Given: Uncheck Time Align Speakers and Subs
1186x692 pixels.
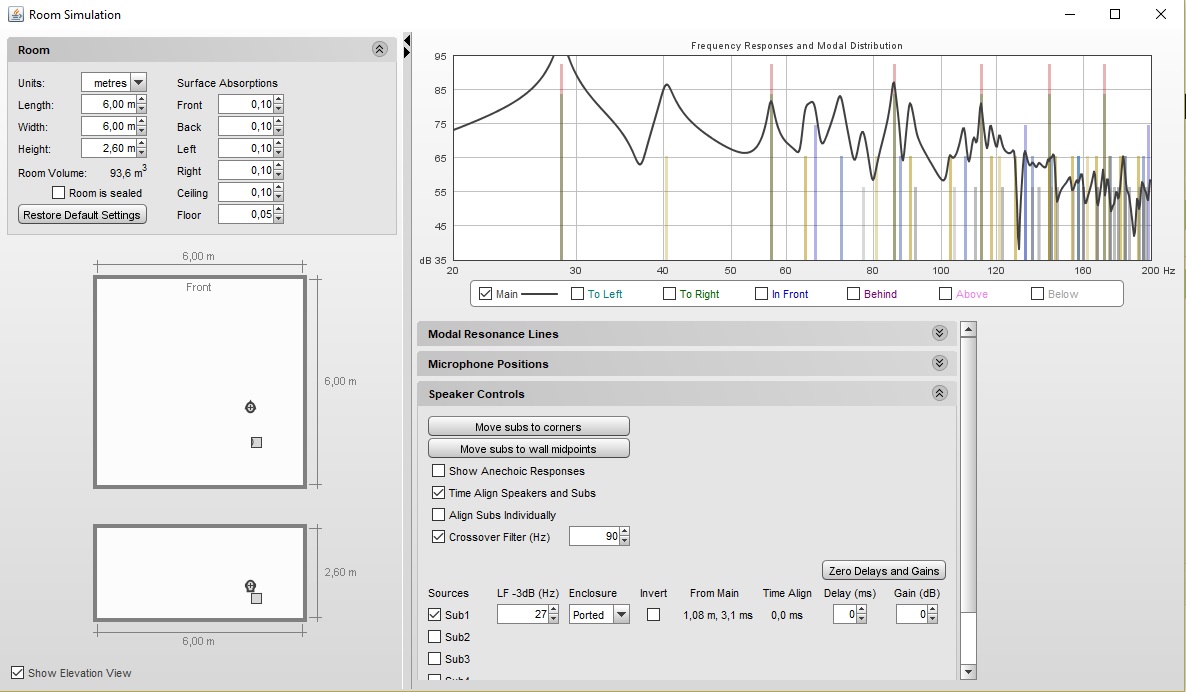Looking at the screenshot, I should 438,492.
